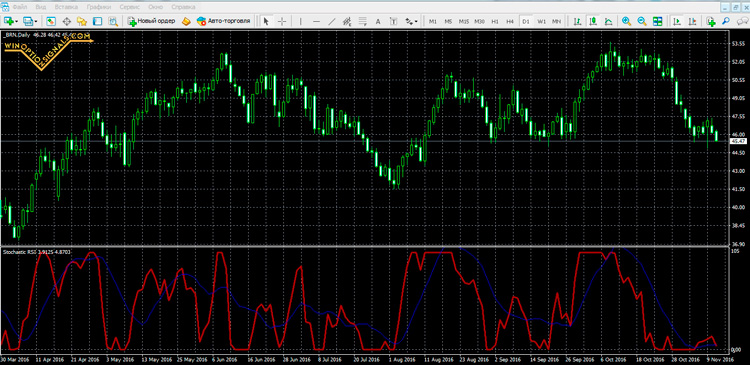Viewport: 750px width, 365px height.
Task: Open the Navigator folder-star icon
Action: [x=82, y=22]
